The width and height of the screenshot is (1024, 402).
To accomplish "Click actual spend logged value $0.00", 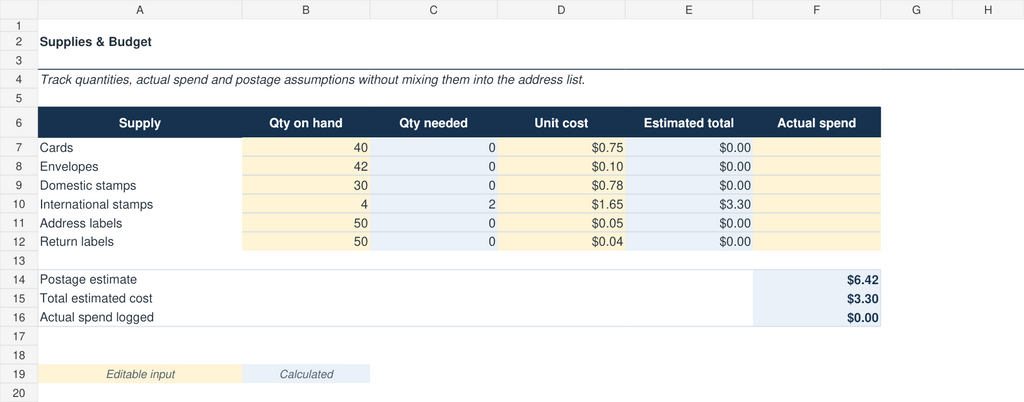I will point(816,317).
